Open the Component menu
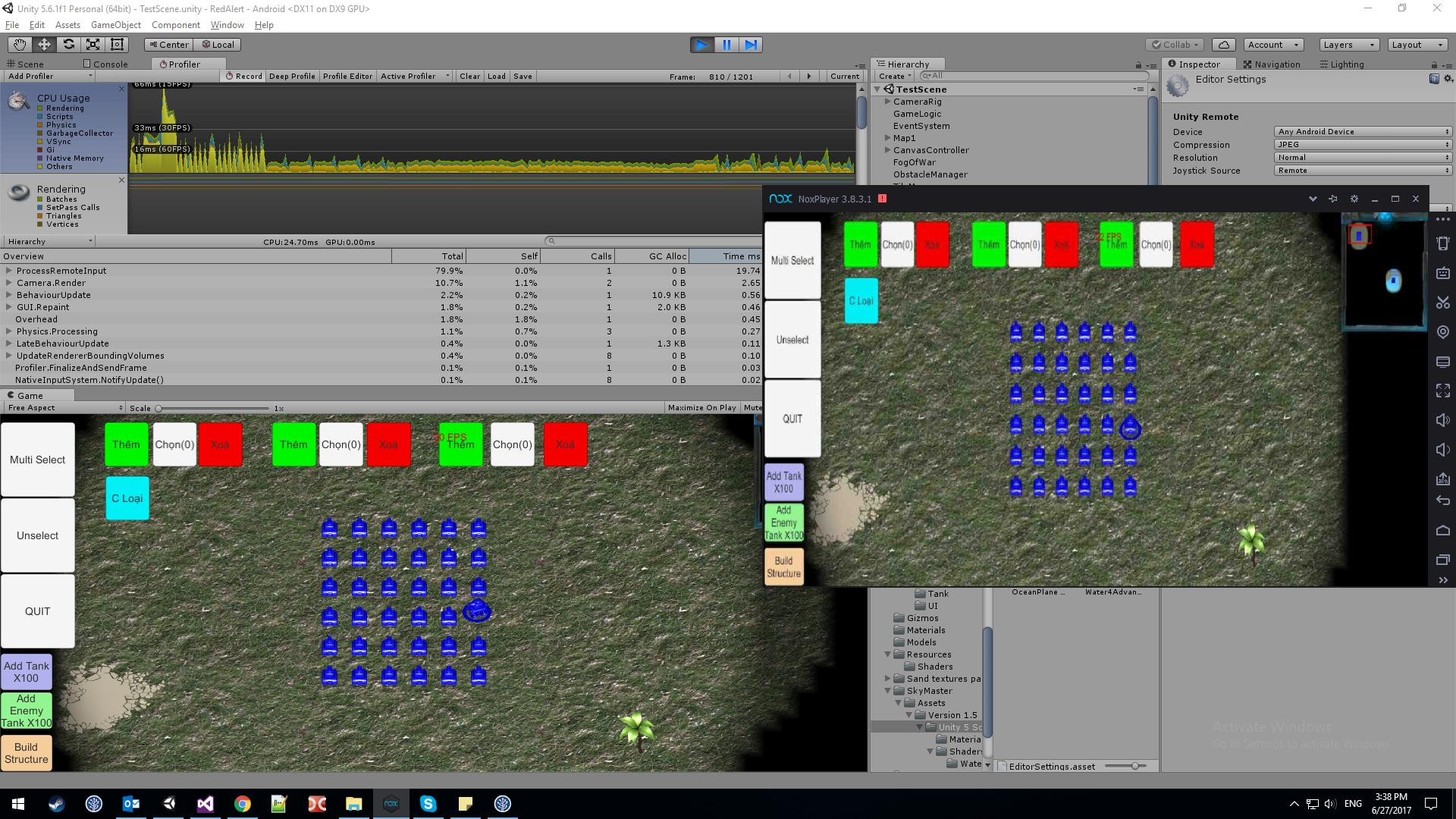Image resolution: width=1456 pixels, height=819 pixels. click(176, 25)
